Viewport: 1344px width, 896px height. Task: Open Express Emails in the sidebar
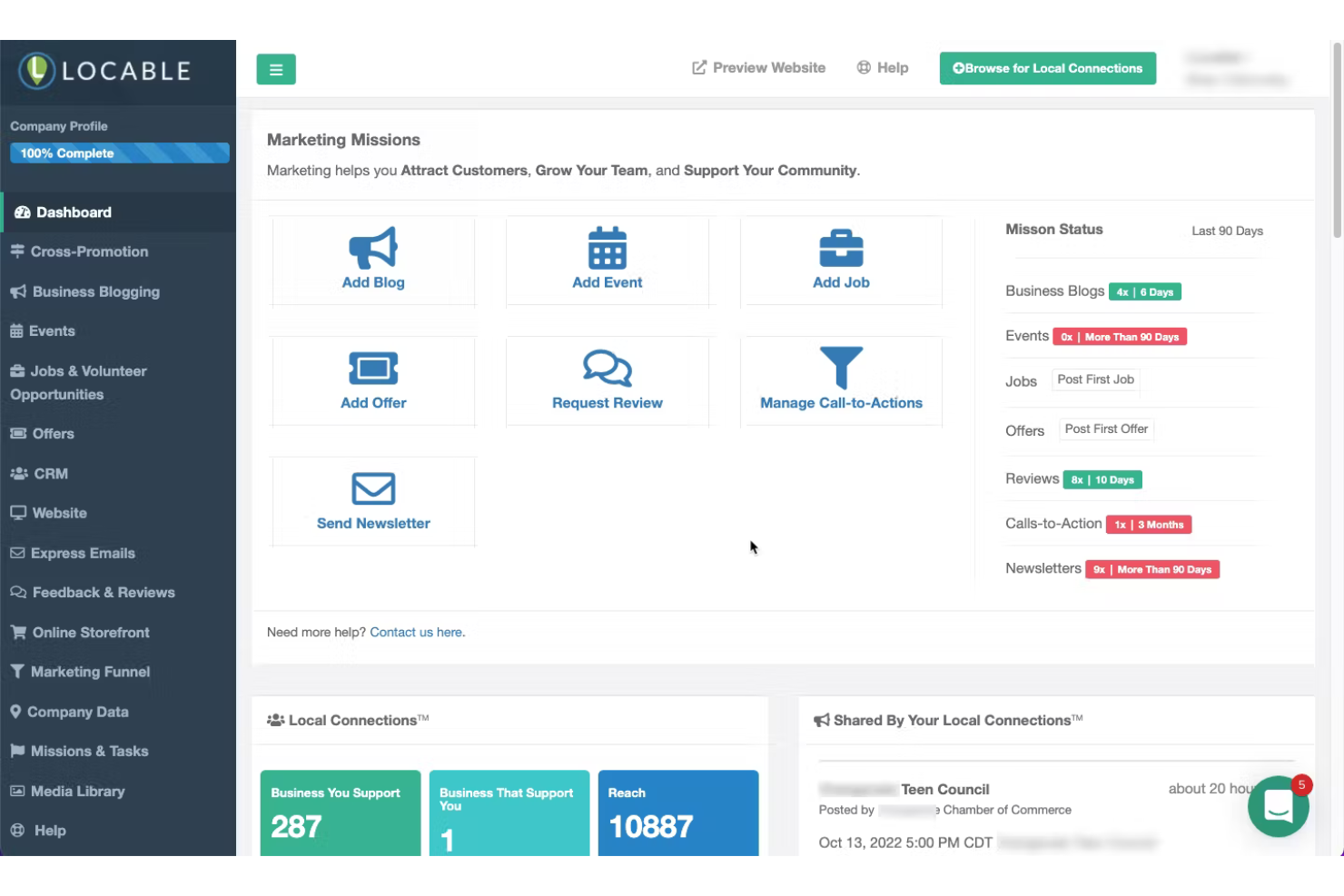[x=118, y=553]
